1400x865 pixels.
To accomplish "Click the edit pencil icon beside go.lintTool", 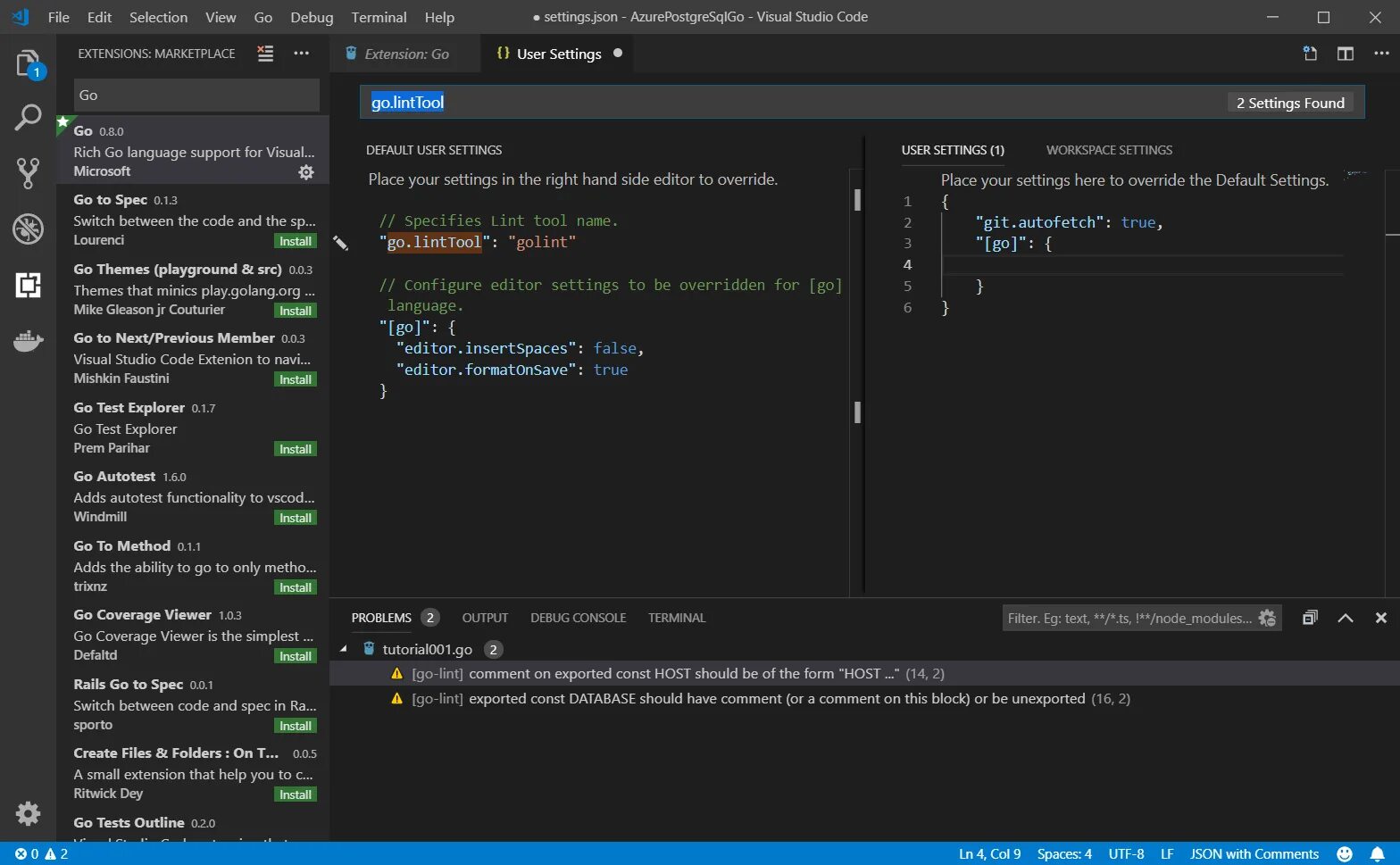I will (x=340, y=242).
